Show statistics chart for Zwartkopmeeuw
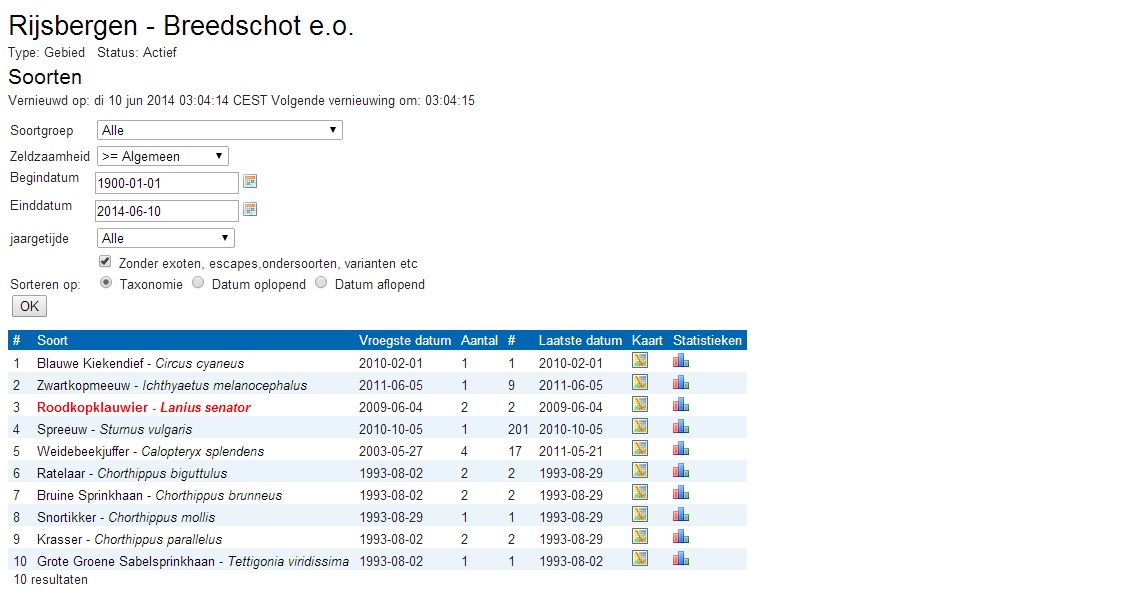Image resolution: width=1130 pixels, height=592 pixels. [x=680, y=382]
